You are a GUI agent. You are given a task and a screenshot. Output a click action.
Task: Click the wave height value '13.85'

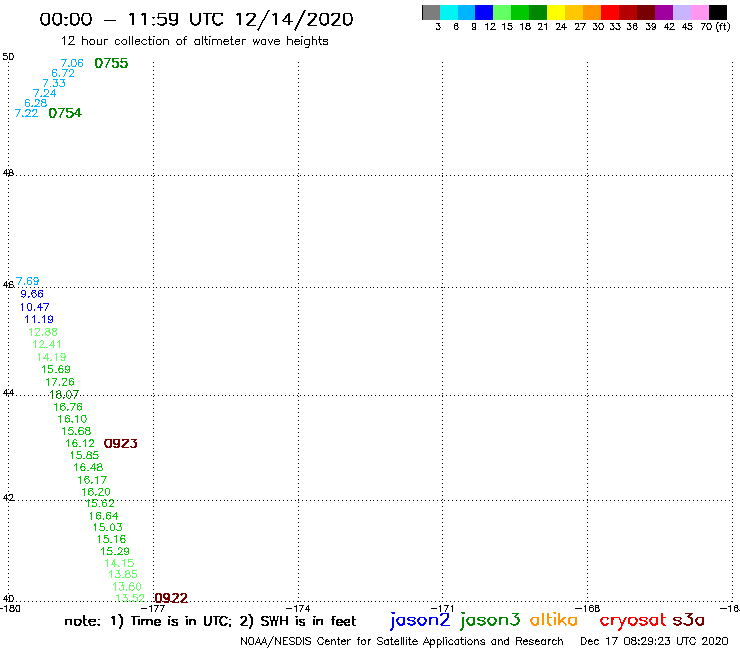123,574
